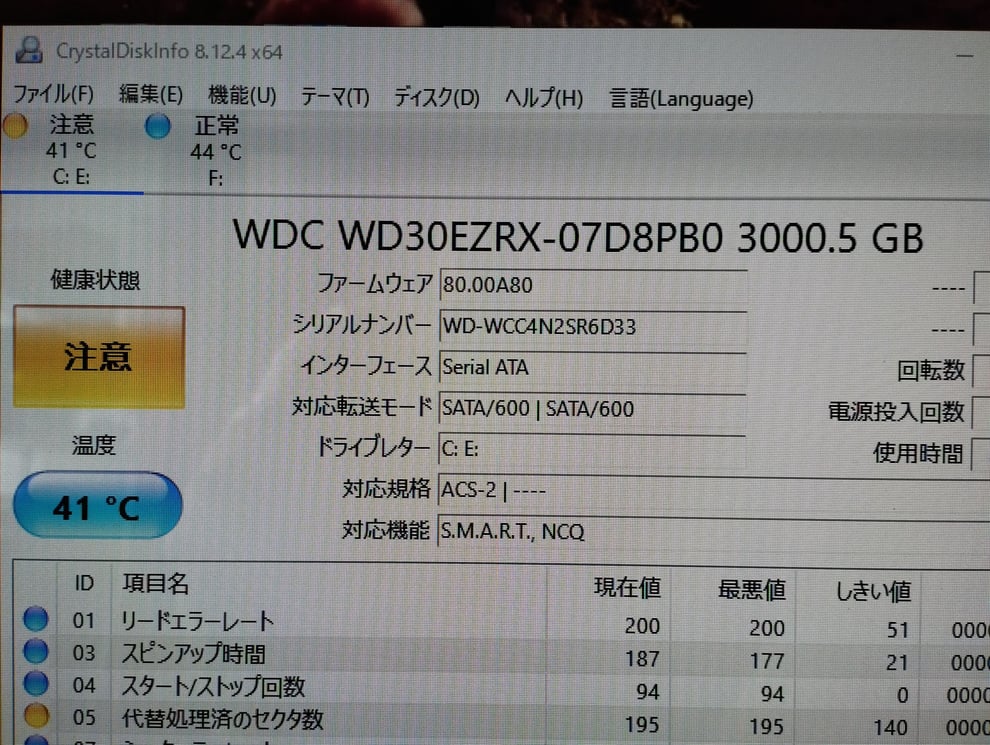Click the blue 41 °C temperature button

click(97, 506)
